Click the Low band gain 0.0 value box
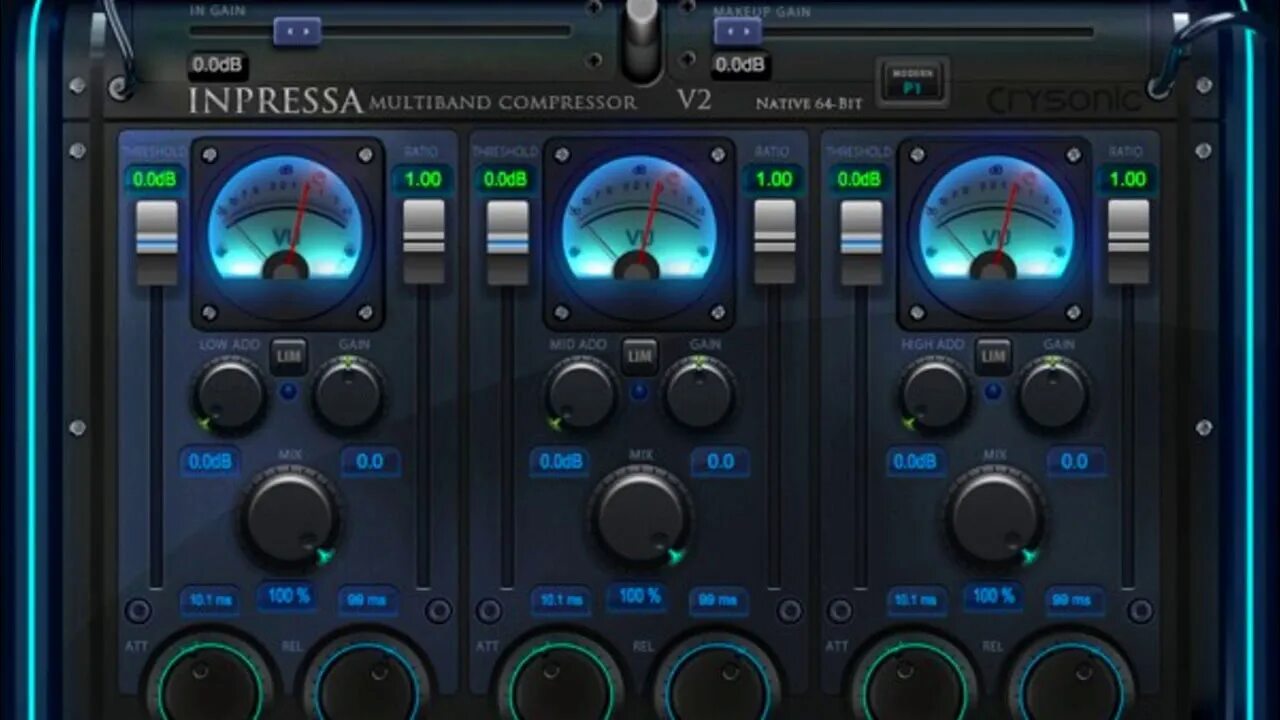 tap(370, 462)
